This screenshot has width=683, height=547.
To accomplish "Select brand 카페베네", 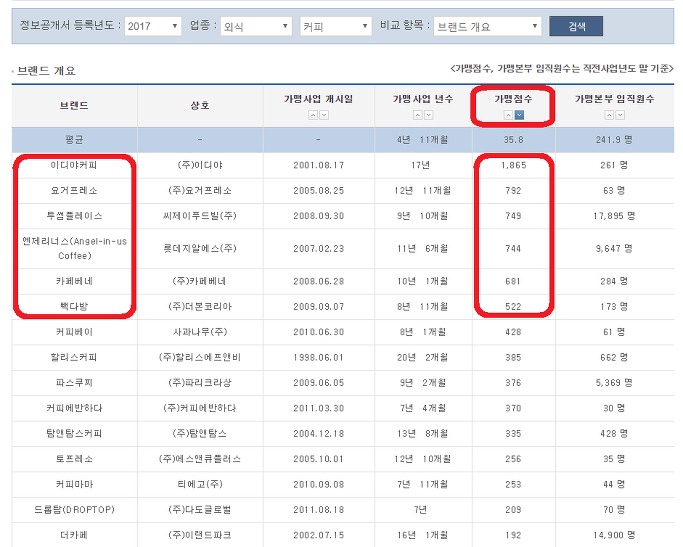I will [74, 281].
